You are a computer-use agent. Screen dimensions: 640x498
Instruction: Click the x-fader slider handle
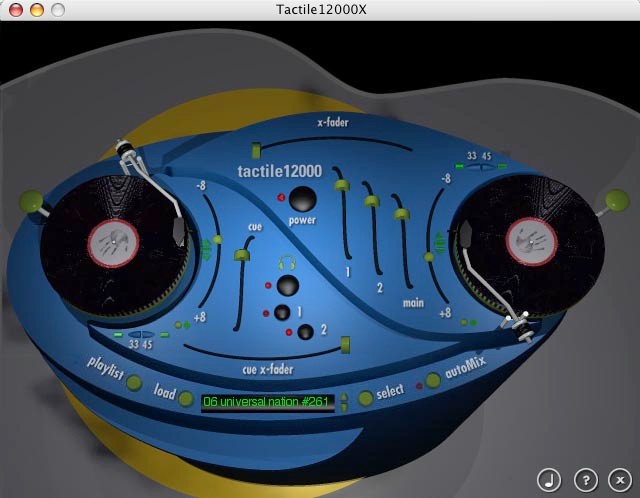coord(256,151)
